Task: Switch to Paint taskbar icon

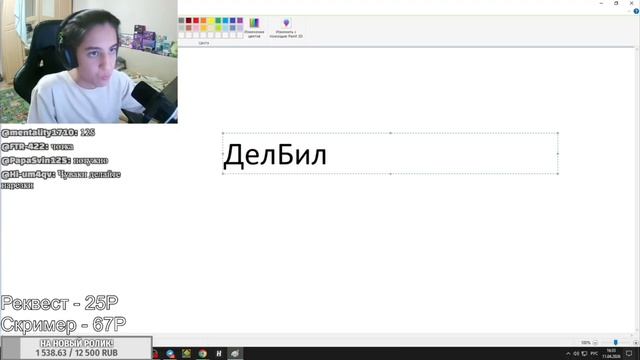Action: coord(235,353)
